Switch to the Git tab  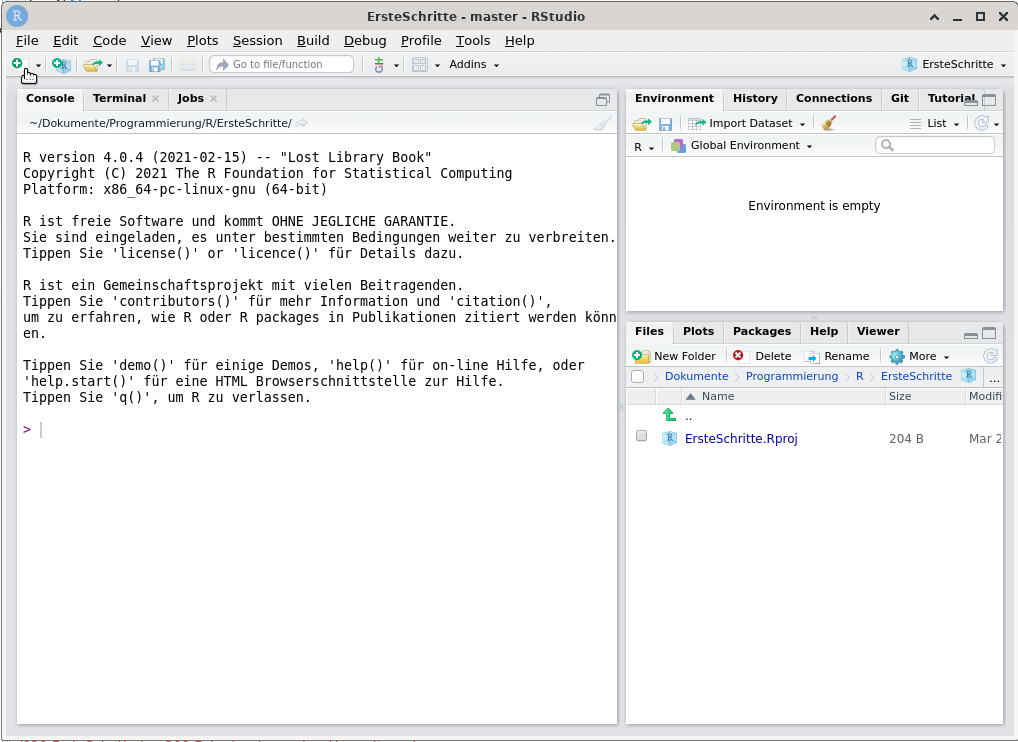tap(899, 98)
